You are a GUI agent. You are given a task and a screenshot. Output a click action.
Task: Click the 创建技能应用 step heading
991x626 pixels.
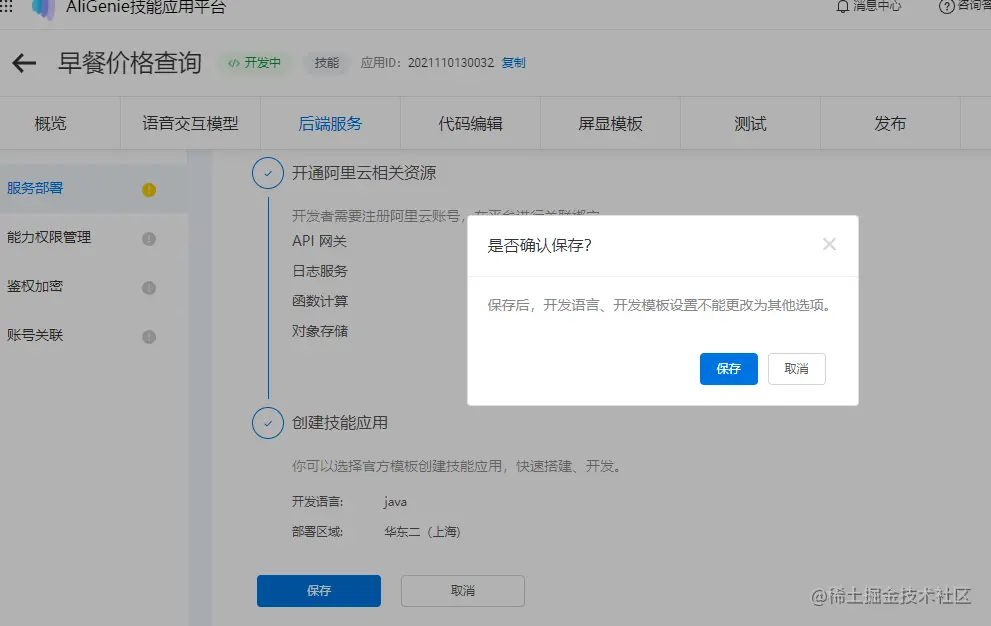340,423
